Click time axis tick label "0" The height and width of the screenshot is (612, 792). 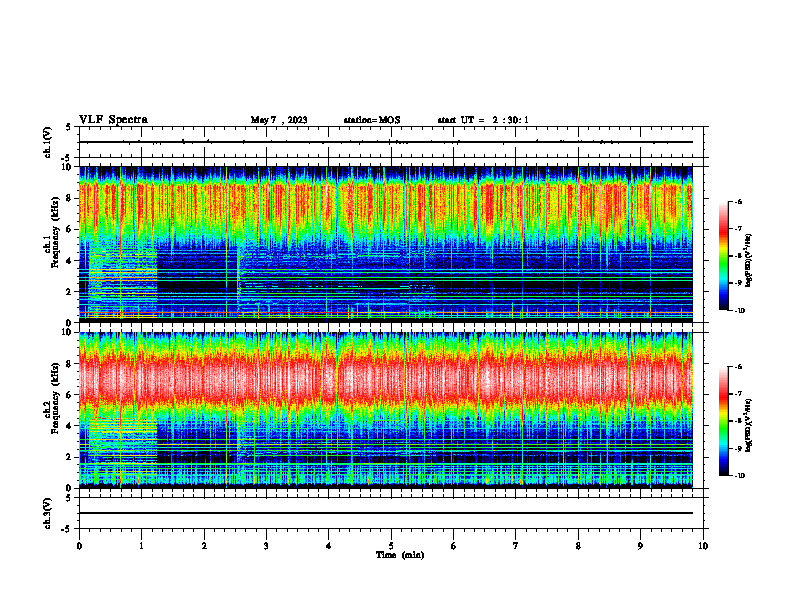(x=79, y=546)
